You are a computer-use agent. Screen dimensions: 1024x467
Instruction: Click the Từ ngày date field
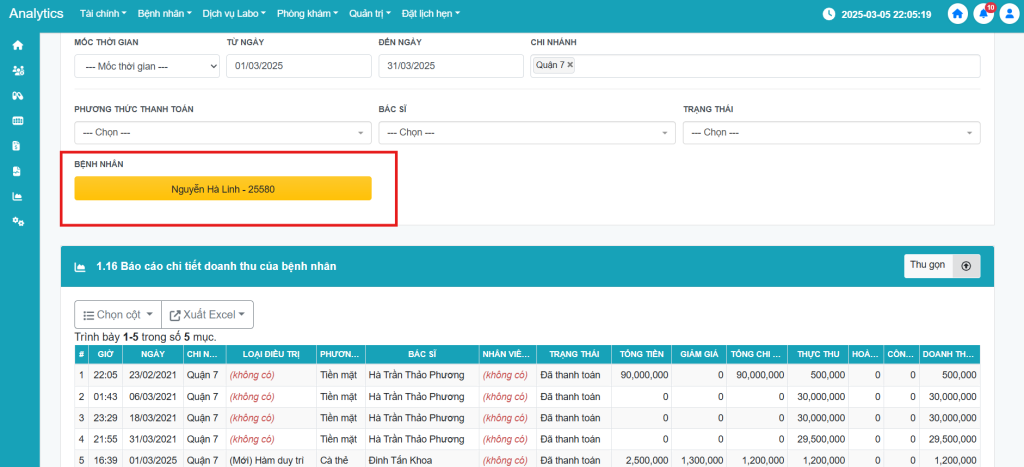point(297,66)
